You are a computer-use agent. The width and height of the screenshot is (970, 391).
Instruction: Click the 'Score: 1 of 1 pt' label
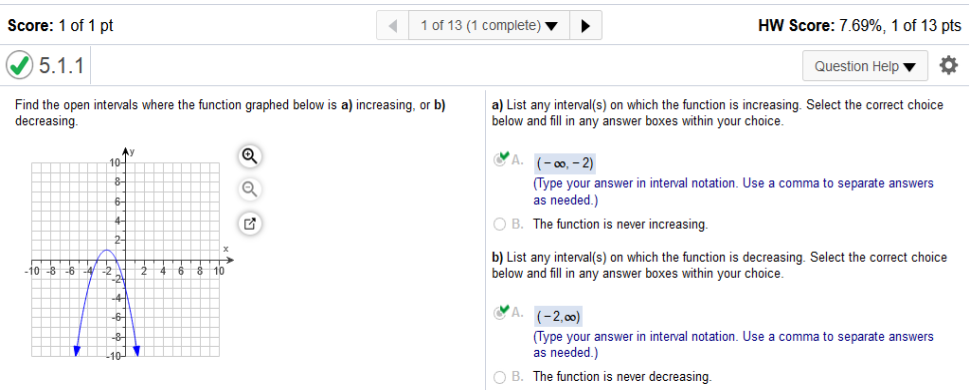(x=60, y=25)
